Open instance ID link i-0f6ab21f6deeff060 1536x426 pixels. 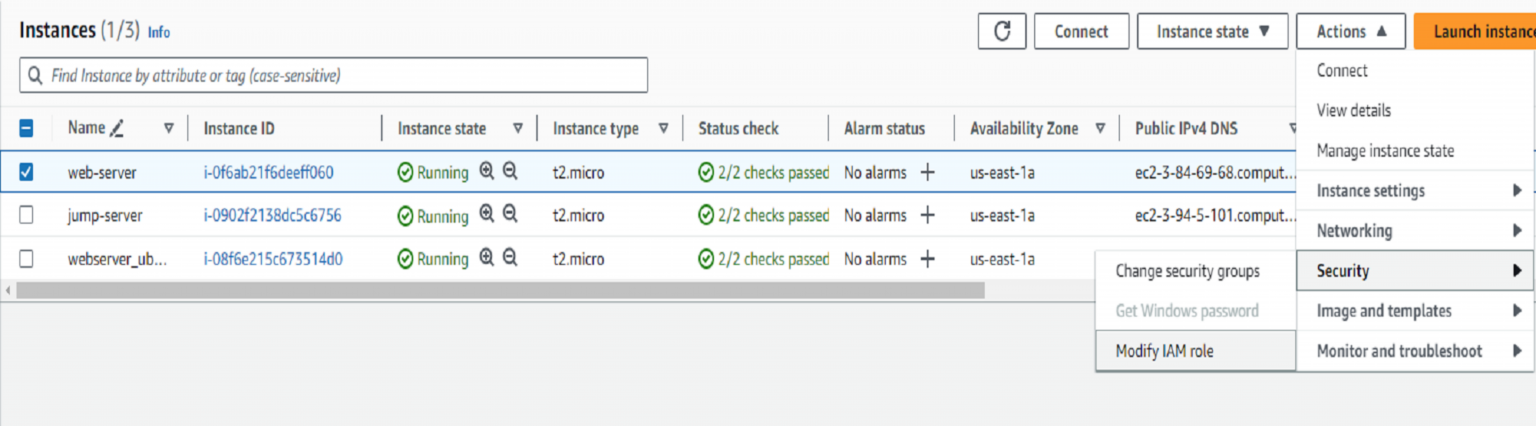[x=268, y=172]
